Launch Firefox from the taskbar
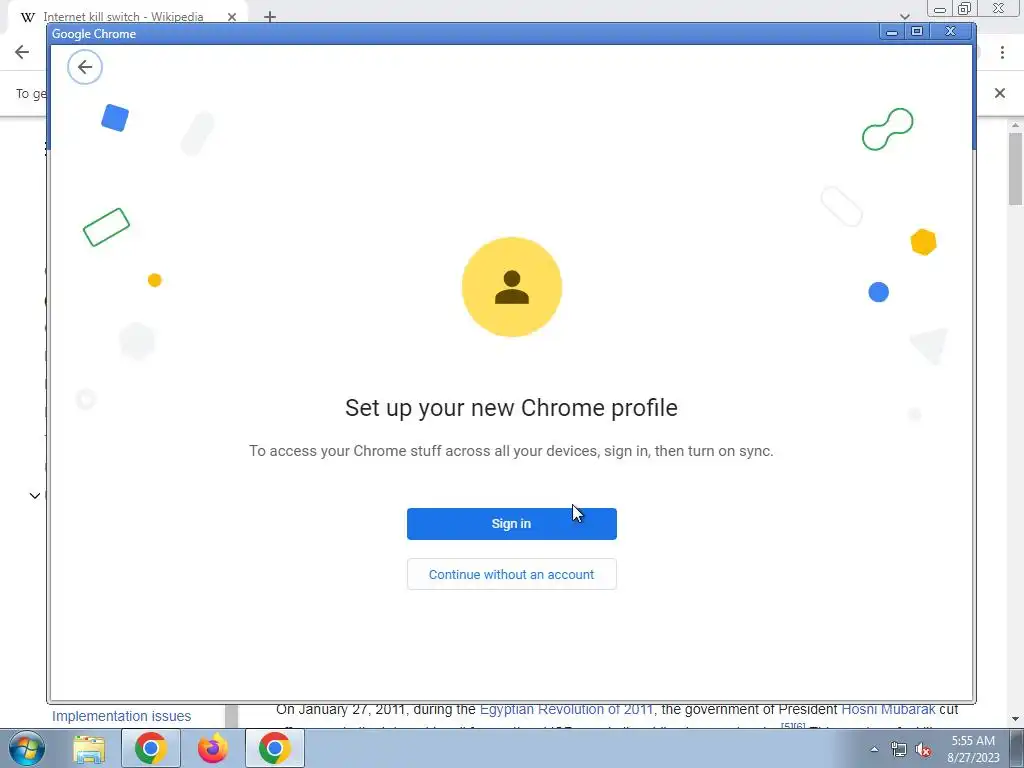1024x768 pixels. coord(213,748)
